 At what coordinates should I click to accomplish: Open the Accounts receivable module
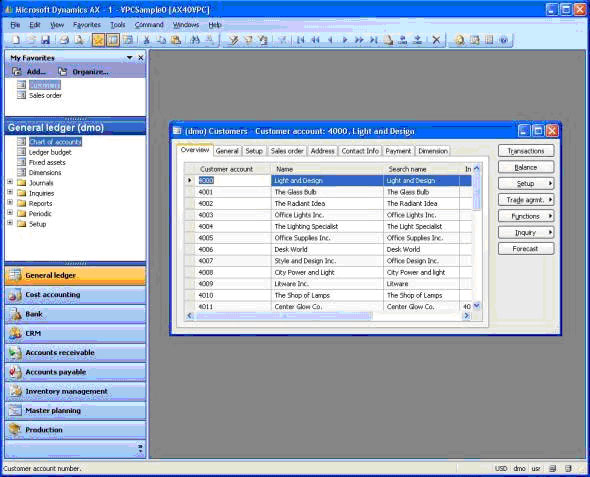75,352
